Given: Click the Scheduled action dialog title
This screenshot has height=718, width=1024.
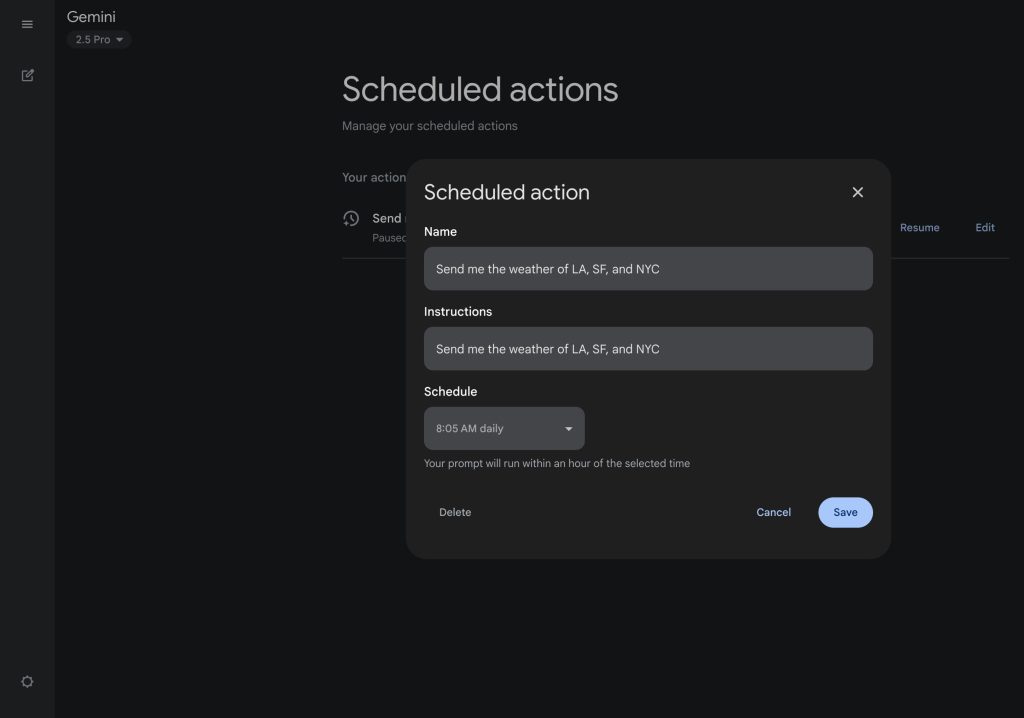Looking at the screenshot, I should coord(507,192).
